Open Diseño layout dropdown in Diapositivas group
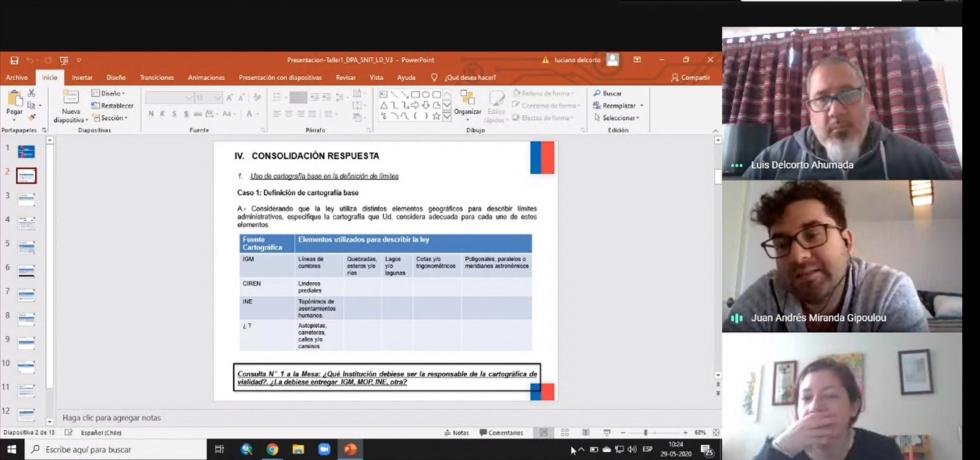Screen dimensions: 980x460 click(x=108, y=93)
